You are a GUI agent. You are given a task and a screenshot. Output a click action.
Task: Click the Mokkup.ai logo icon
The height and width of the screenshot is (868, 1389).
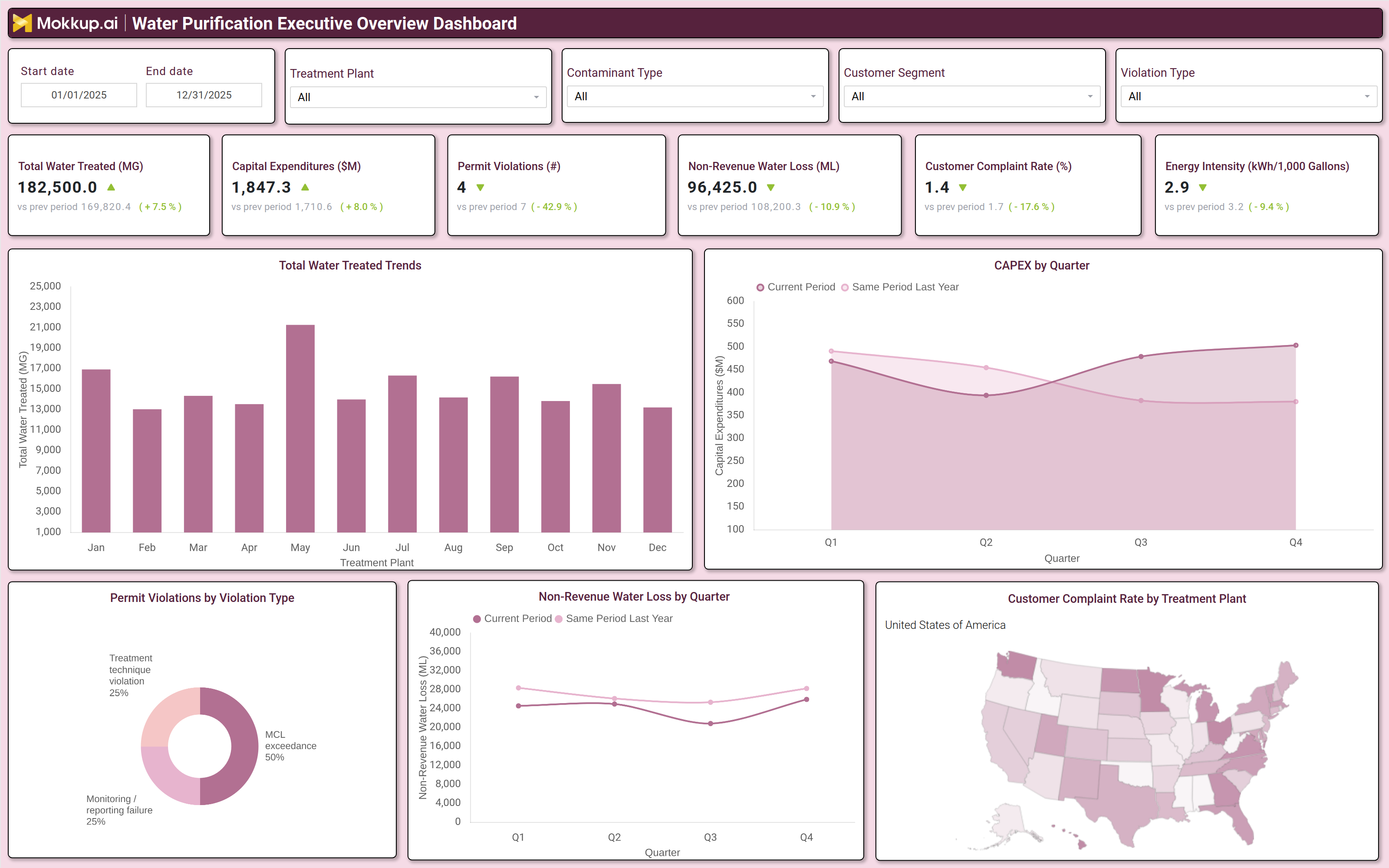tap(23, 23)
